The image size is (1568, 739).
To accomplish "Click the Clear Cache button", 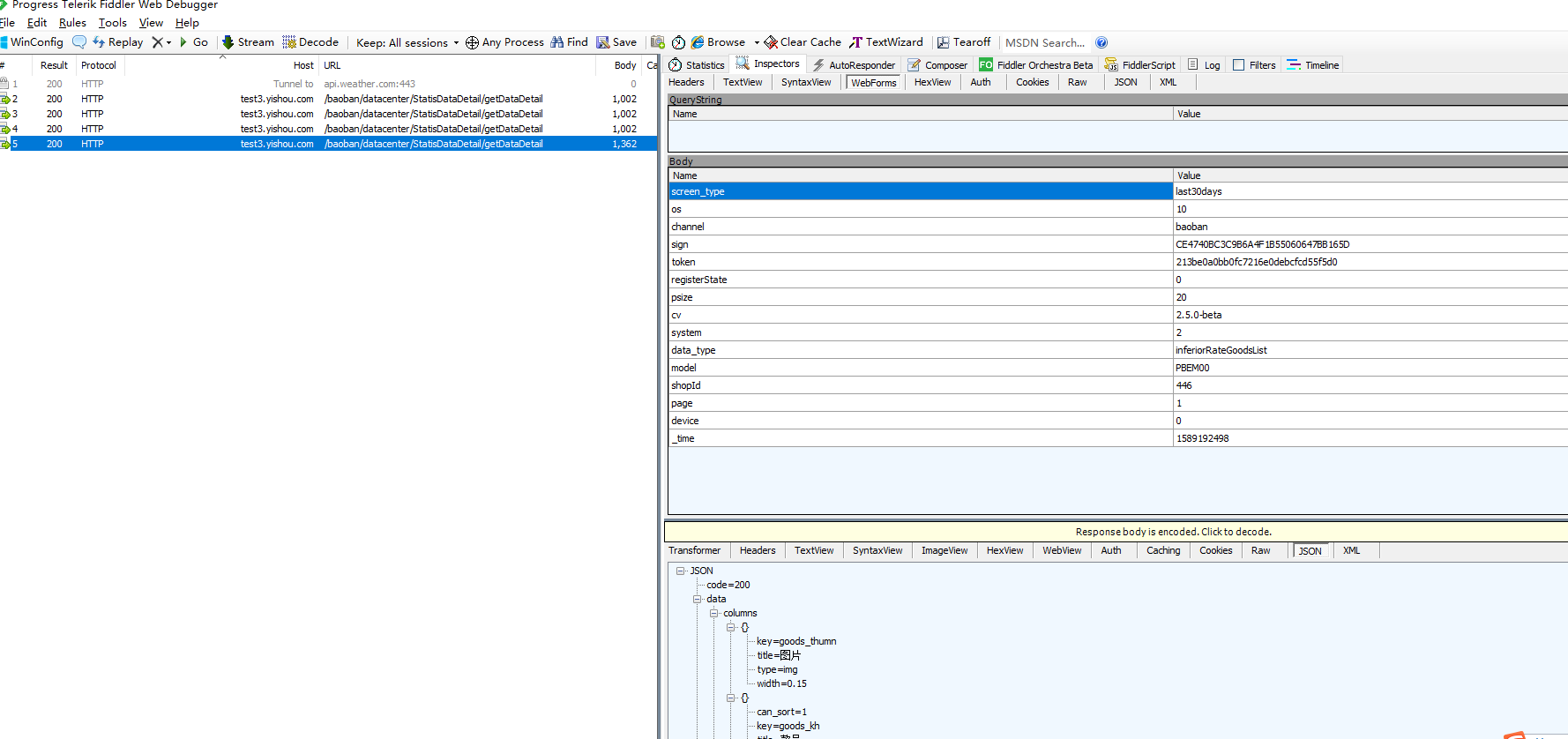I will [803, 42].
